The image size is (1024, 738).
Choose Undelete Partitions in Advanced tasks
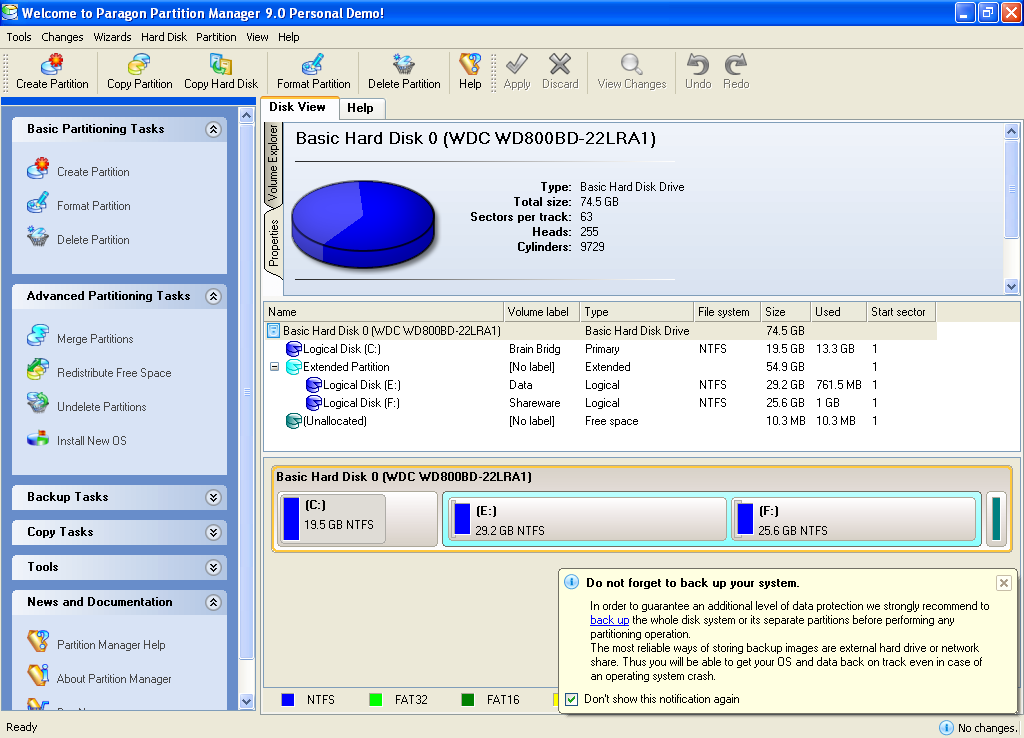click(101, 407)
